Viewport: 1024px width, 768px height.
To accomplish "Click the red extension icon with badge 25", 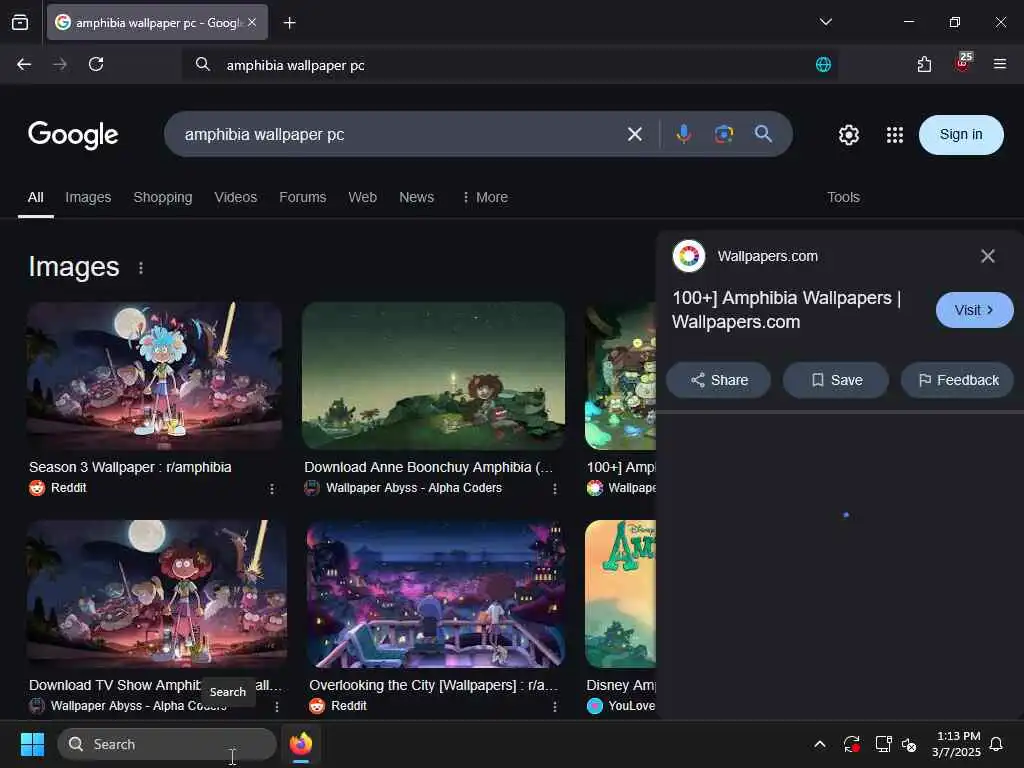I will pyautogui.click(x=962, y=63).
